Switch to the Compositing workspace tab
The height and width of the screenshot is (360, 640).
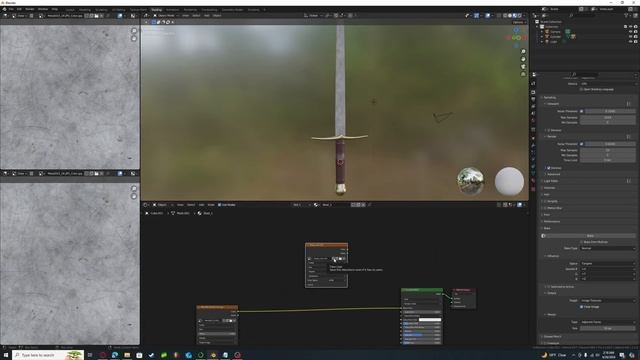[209, 9]
